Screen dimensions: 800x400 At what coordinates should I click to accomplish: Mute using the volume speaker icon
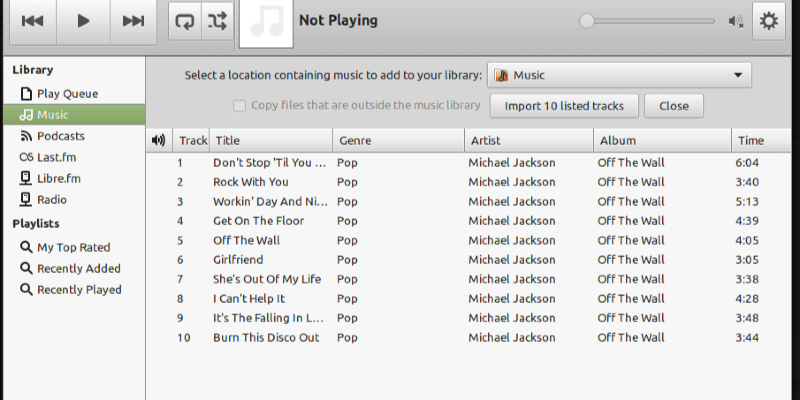pyautogui.click(x=737, y=21)
